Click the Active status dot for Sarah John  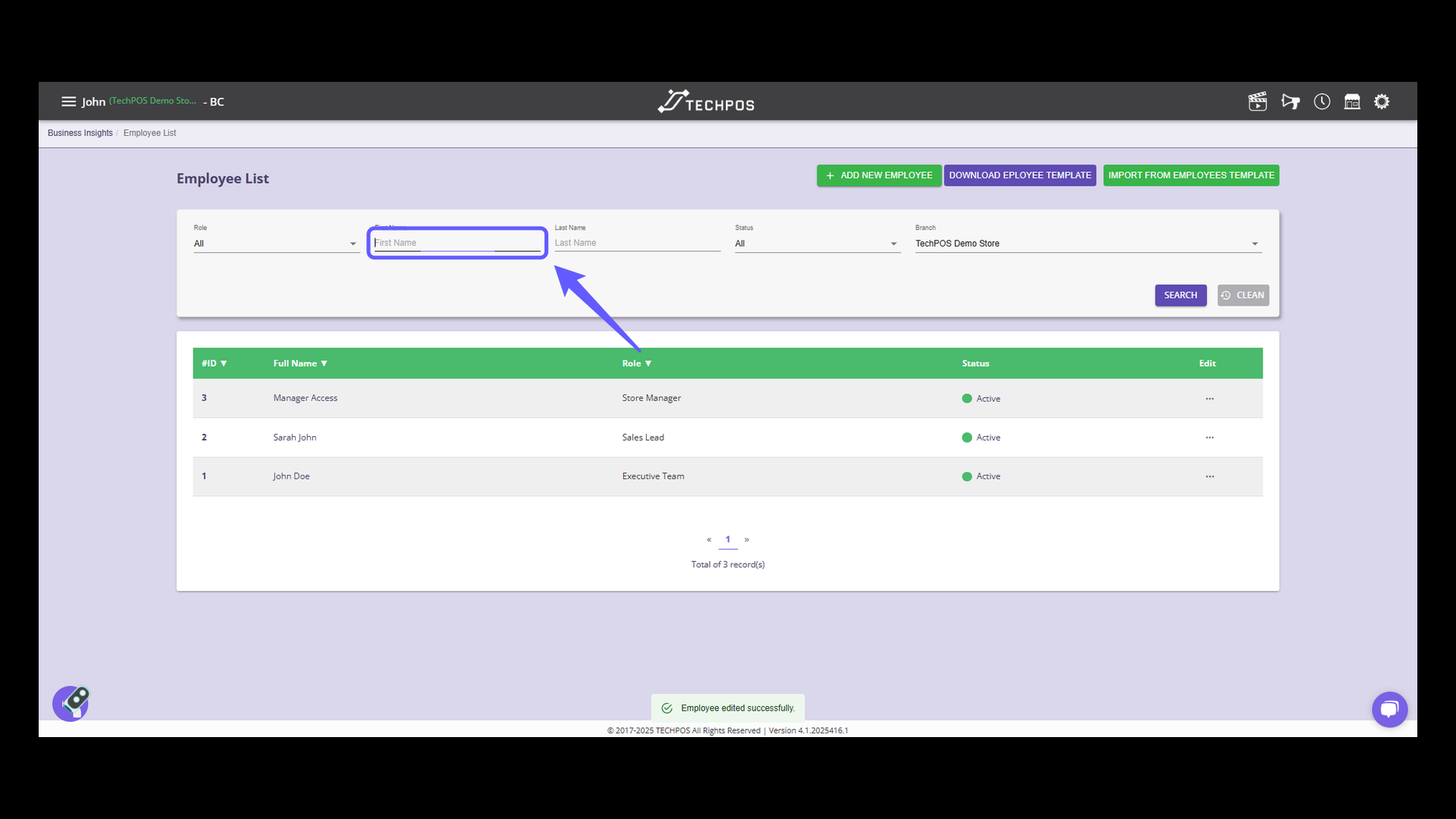966,437
